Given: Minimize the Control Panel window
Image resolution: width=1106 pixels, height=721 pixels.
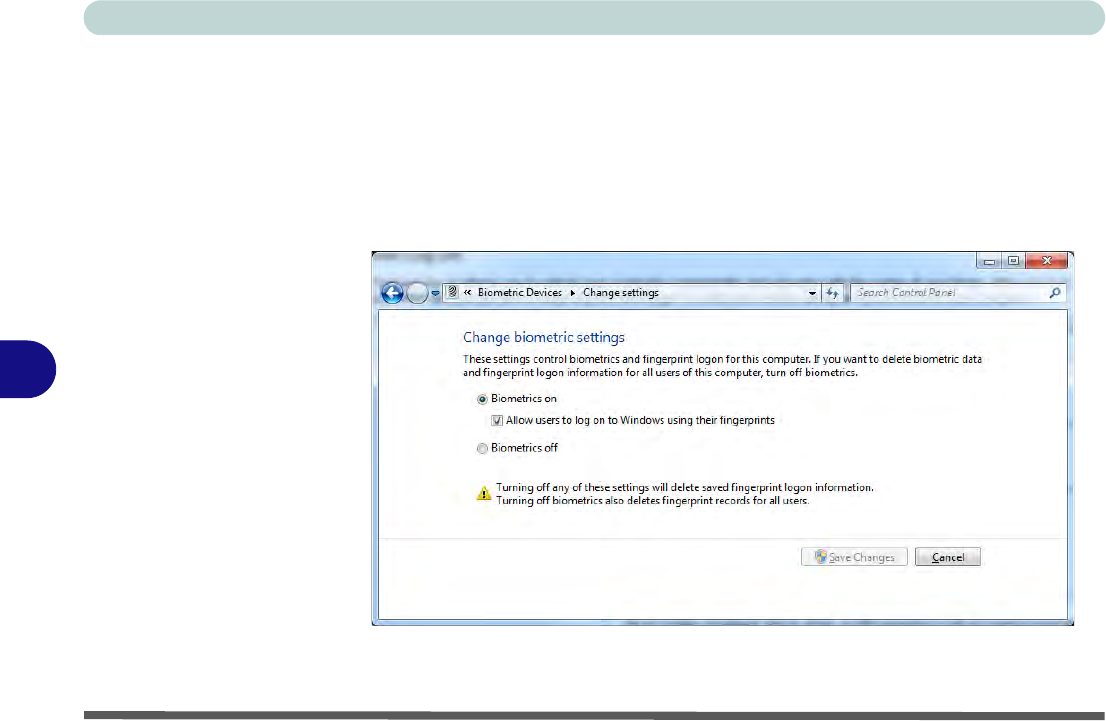Looking at the screenshot, I should 990,261.
